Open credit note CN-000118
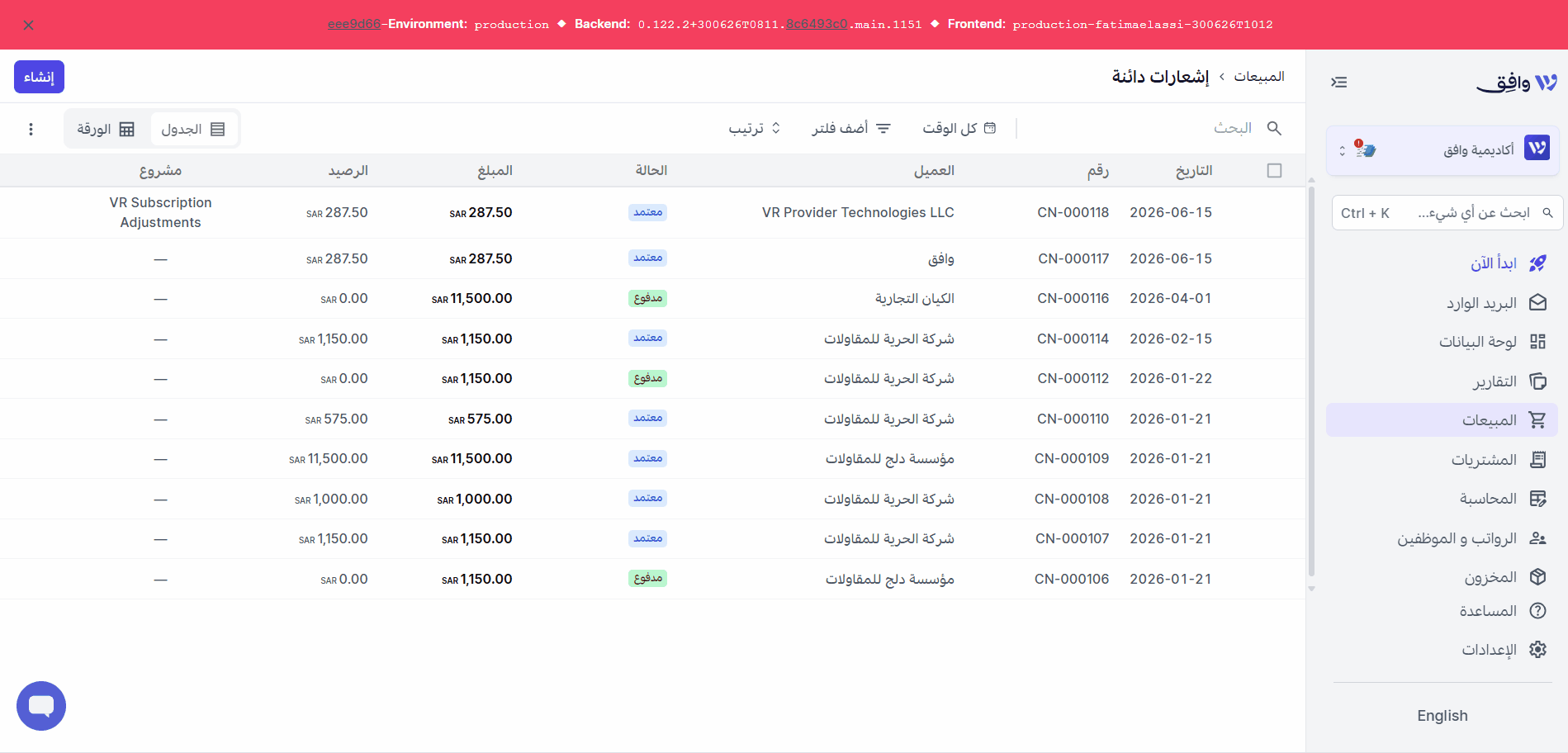 (x=1073, y=213)
